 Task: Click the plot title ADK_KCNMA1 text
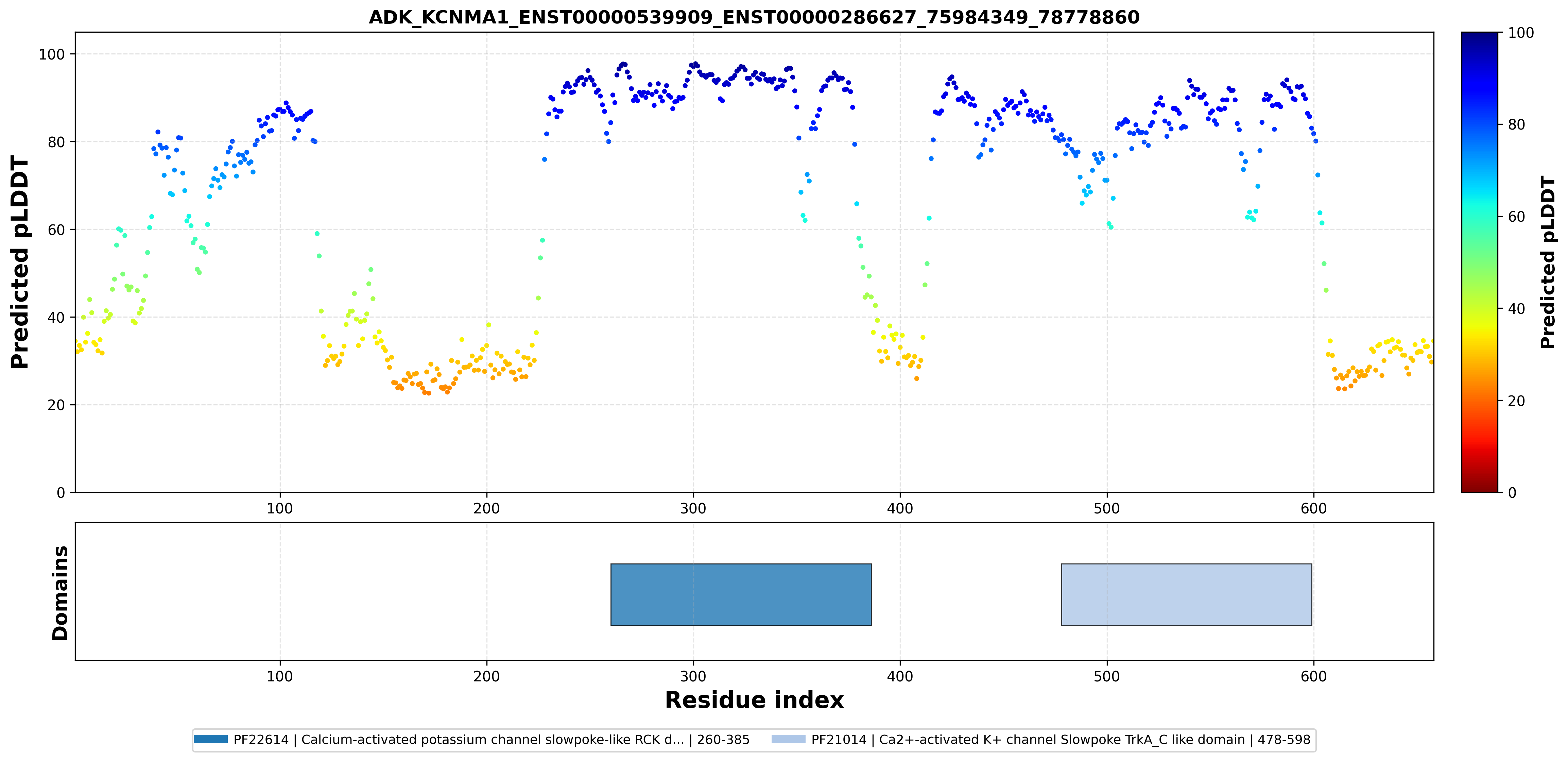[754, 17]
